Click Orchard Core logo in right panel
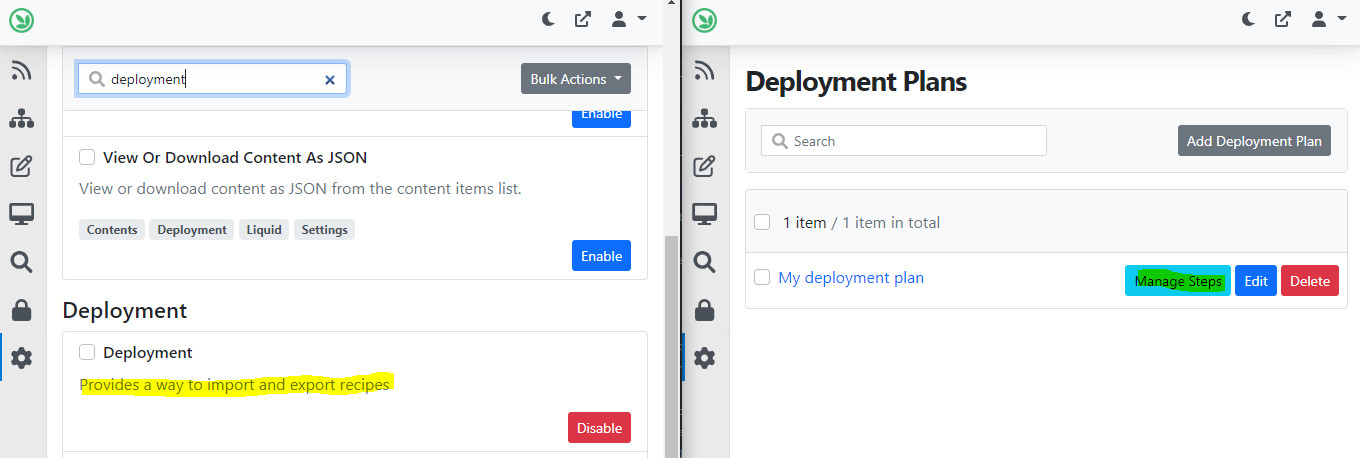The image size is (1360, 458). pyautogui.click(x=706, y=19)
